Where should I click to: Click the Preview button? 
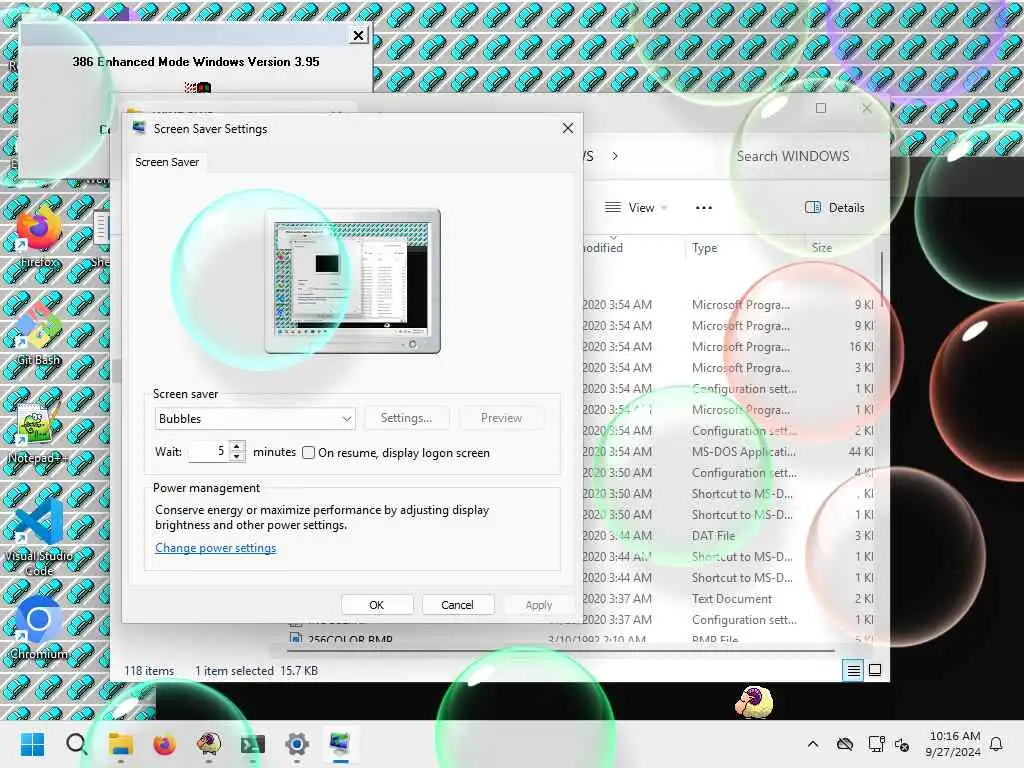click(x=502, y=418)
